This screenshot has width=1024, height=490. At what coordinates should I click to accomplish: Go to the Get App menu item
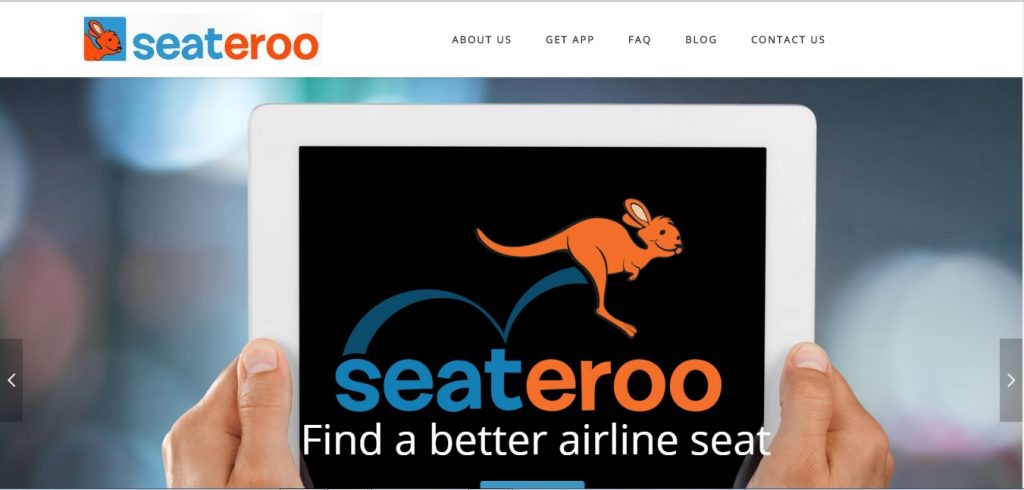[569, 40]
